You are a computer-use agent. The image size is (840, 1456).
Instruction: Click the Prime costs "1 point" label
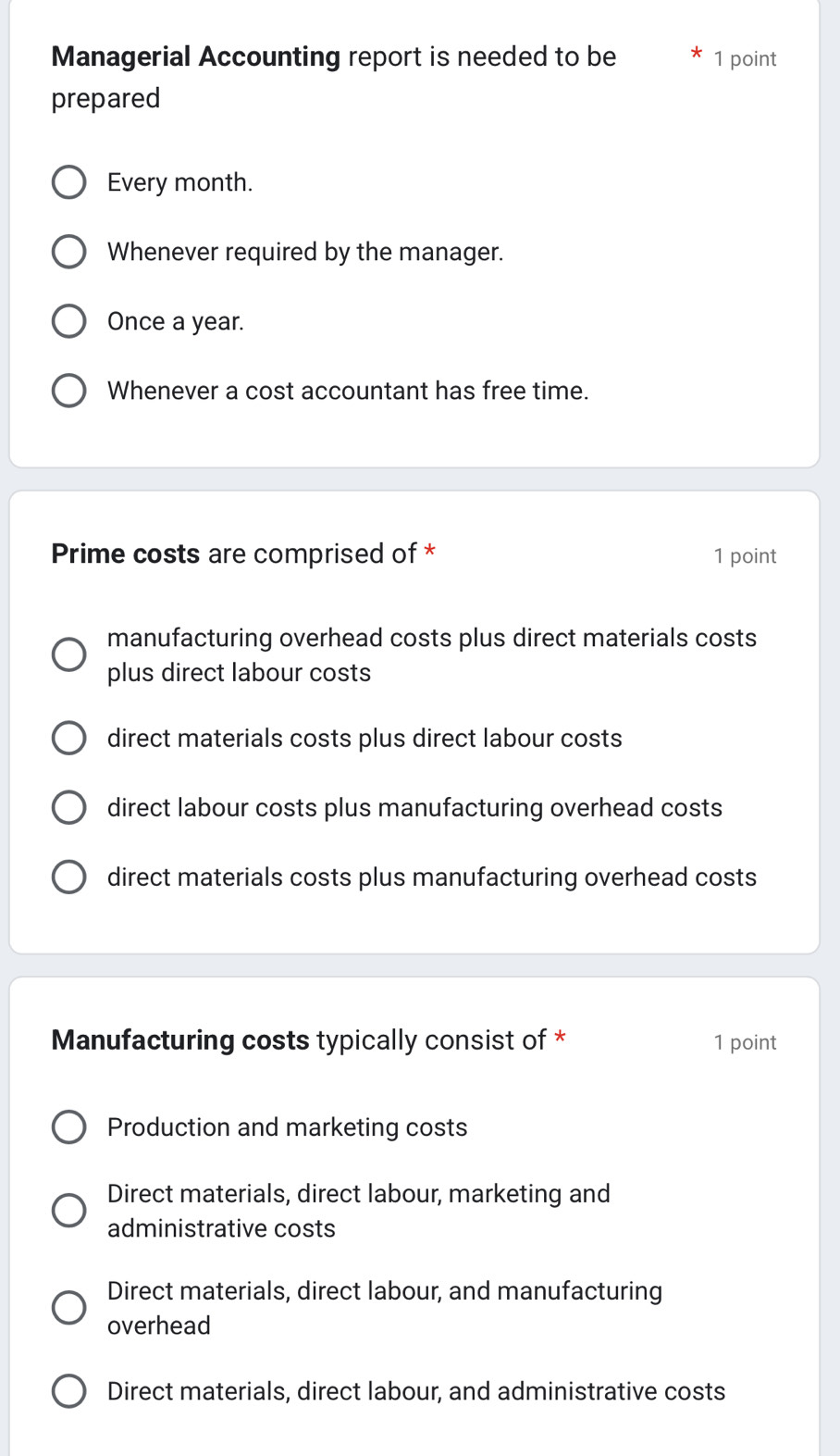pyautogui.click(x=744, y=555)
